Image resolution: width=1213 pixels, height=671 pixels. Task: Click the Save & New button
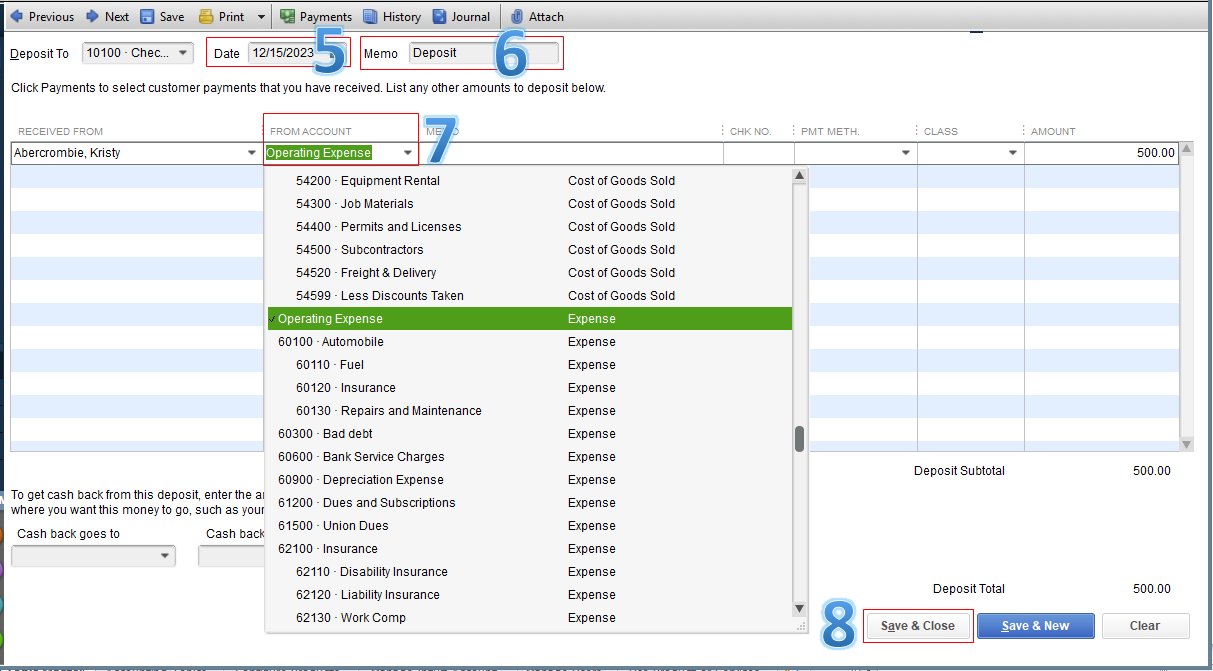[1035, 625]
